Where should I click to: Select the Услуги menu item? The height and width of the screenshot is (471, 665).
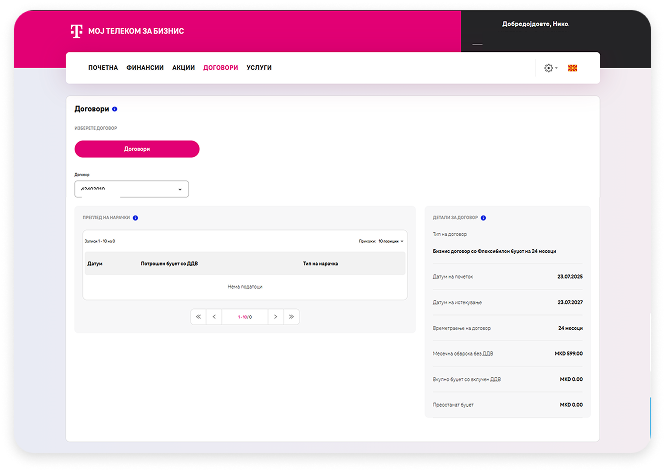coord(259,68)
